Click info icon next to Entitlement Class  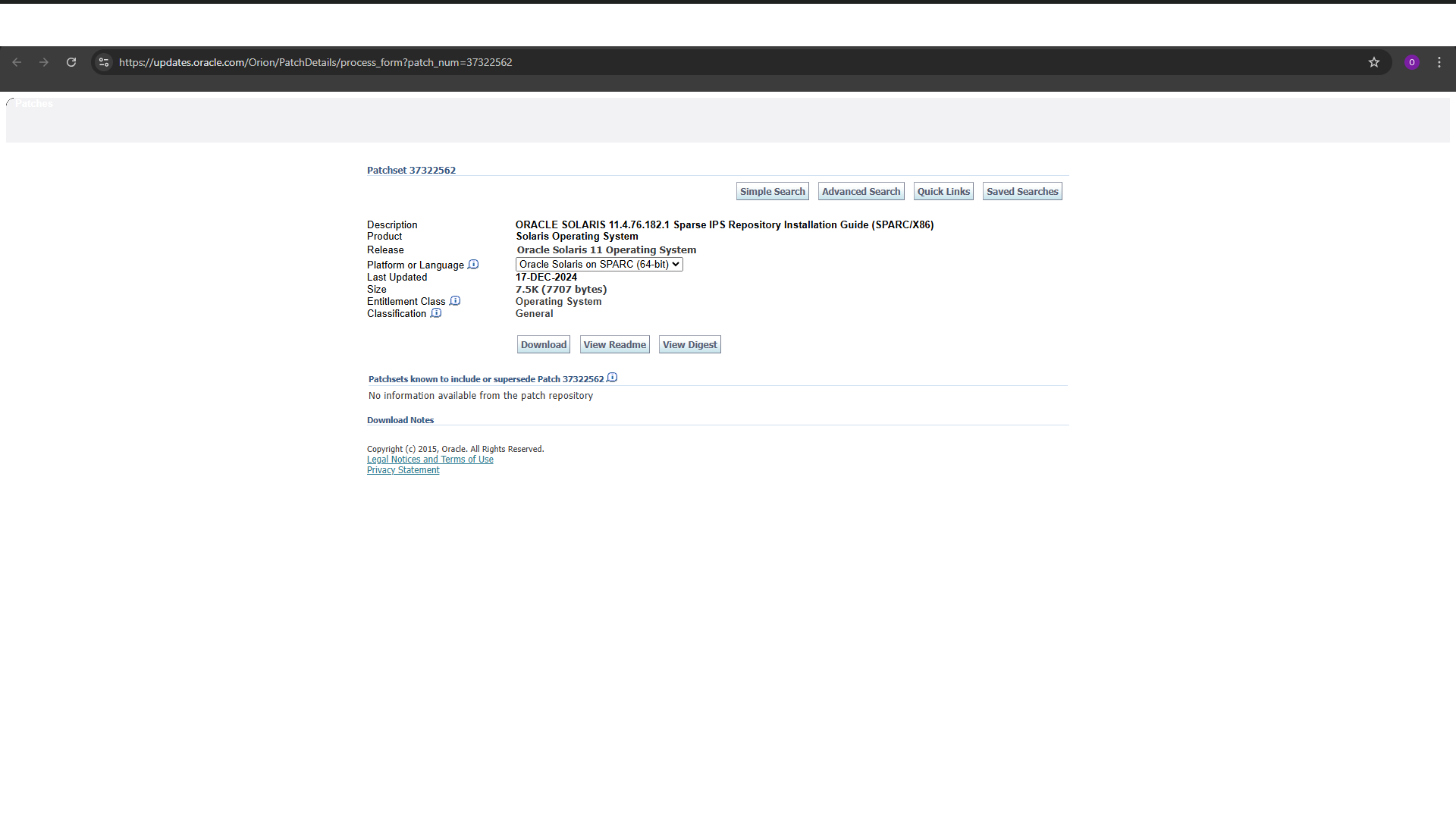[455, 301]
